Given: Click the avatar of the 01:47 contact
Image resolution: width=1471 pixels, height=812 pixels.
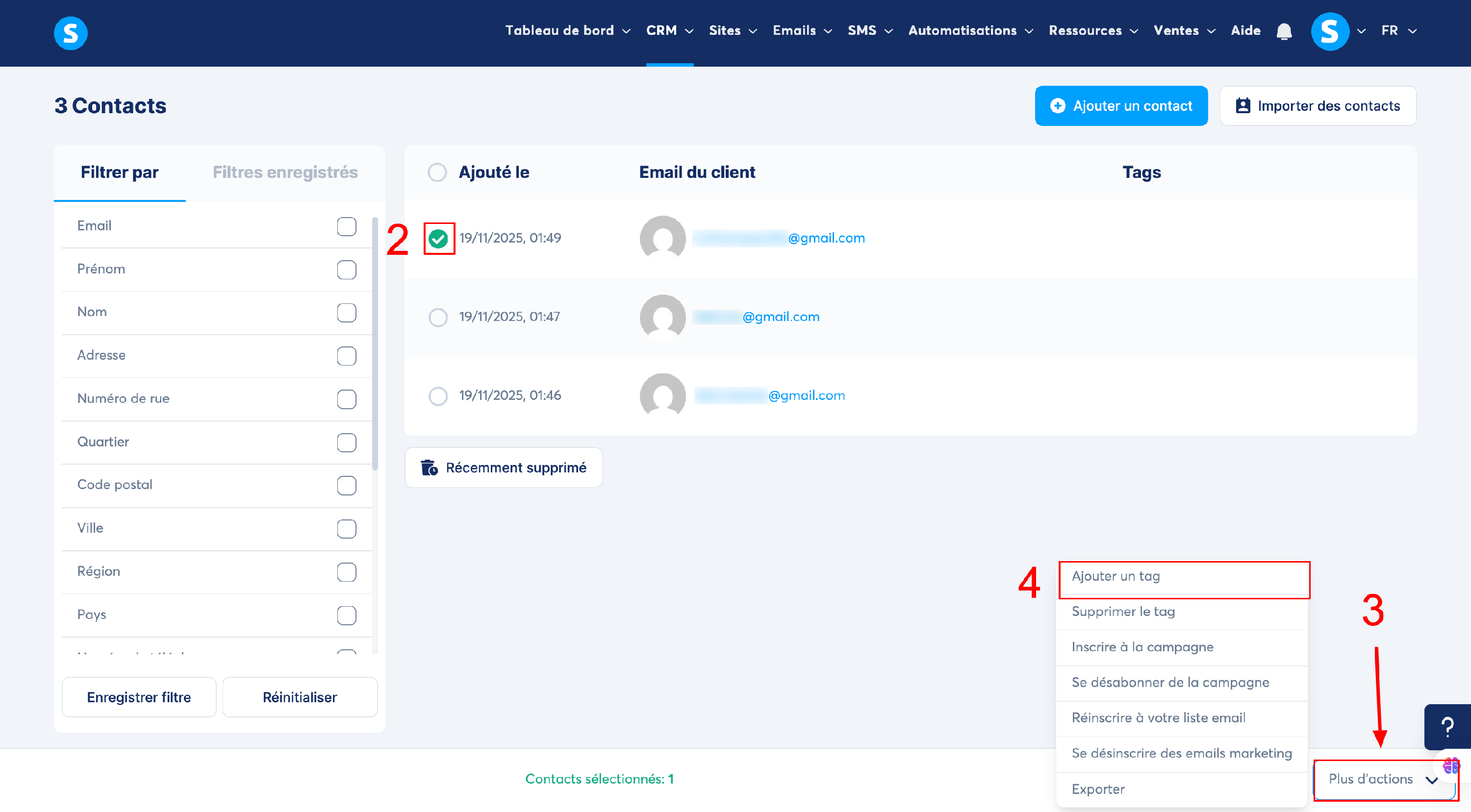Looking at the screenshot, I should click(662, 317).
